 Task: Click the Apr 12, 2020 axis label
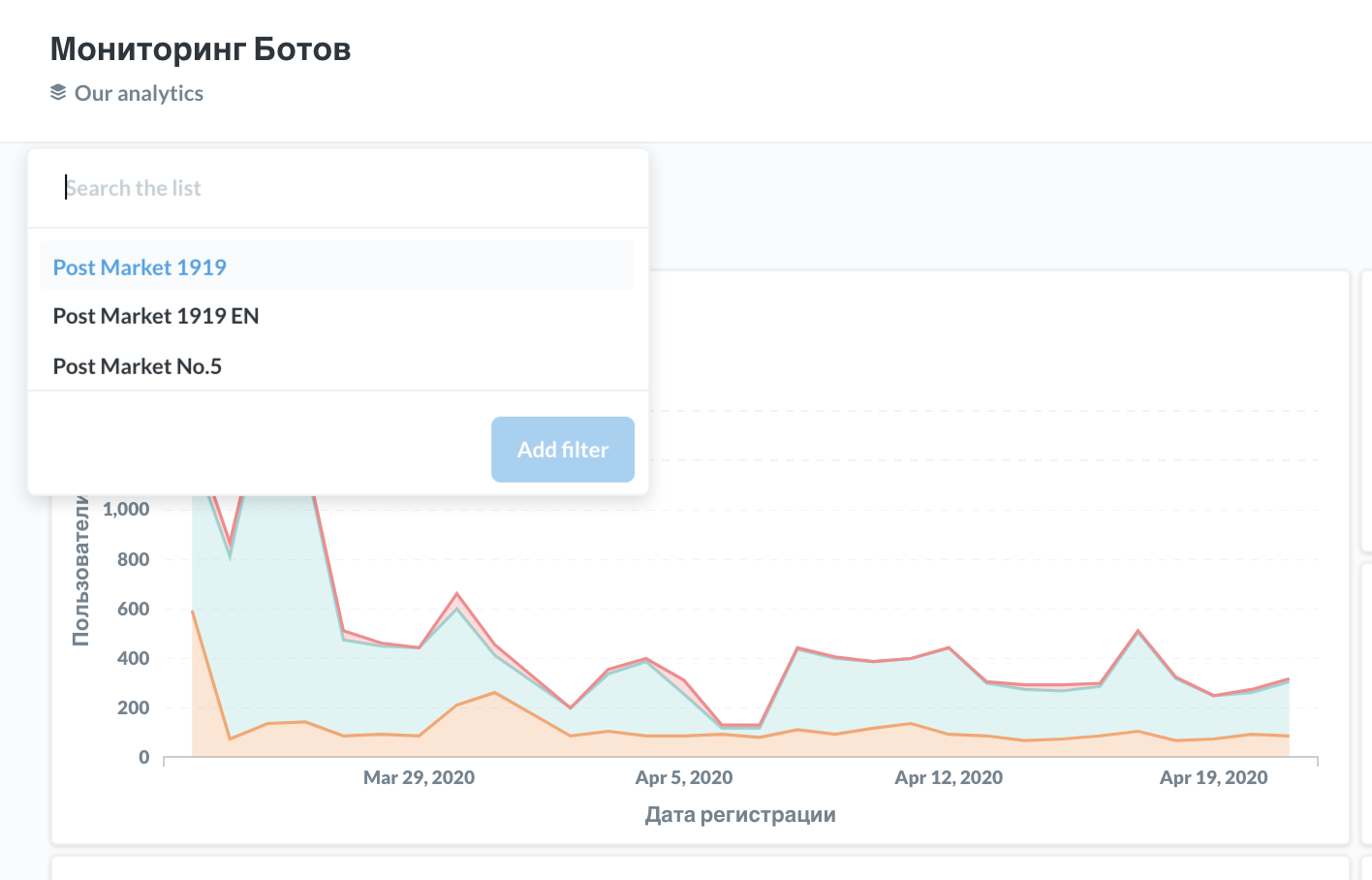pos(949,776)
